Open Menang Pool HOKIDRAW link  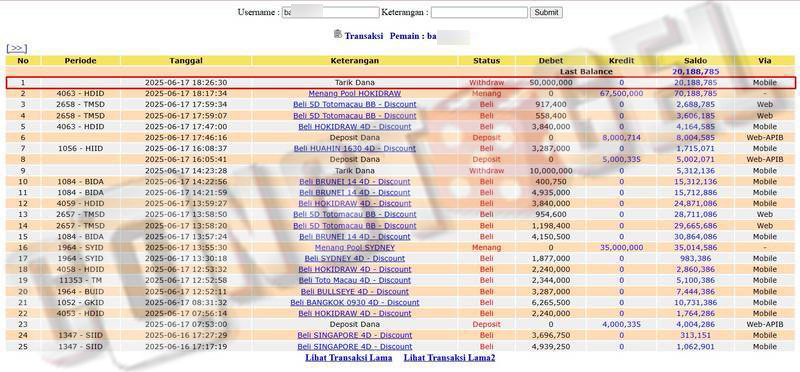(355, 93)
